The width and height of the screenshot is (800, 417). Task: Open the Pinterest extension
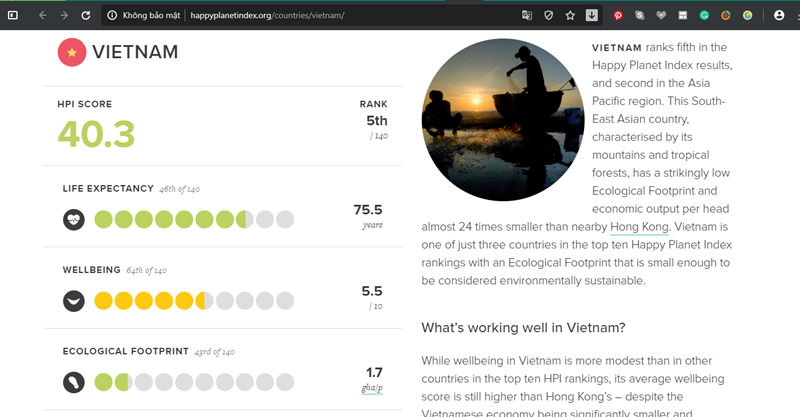(618, 15)
